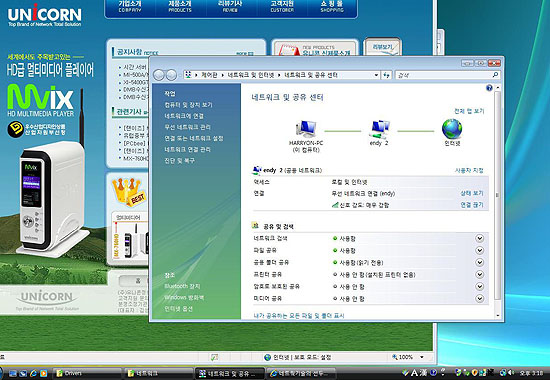
Task: Expand the 네트워크 검색 setting row
Action: click(x=479, y=238)
